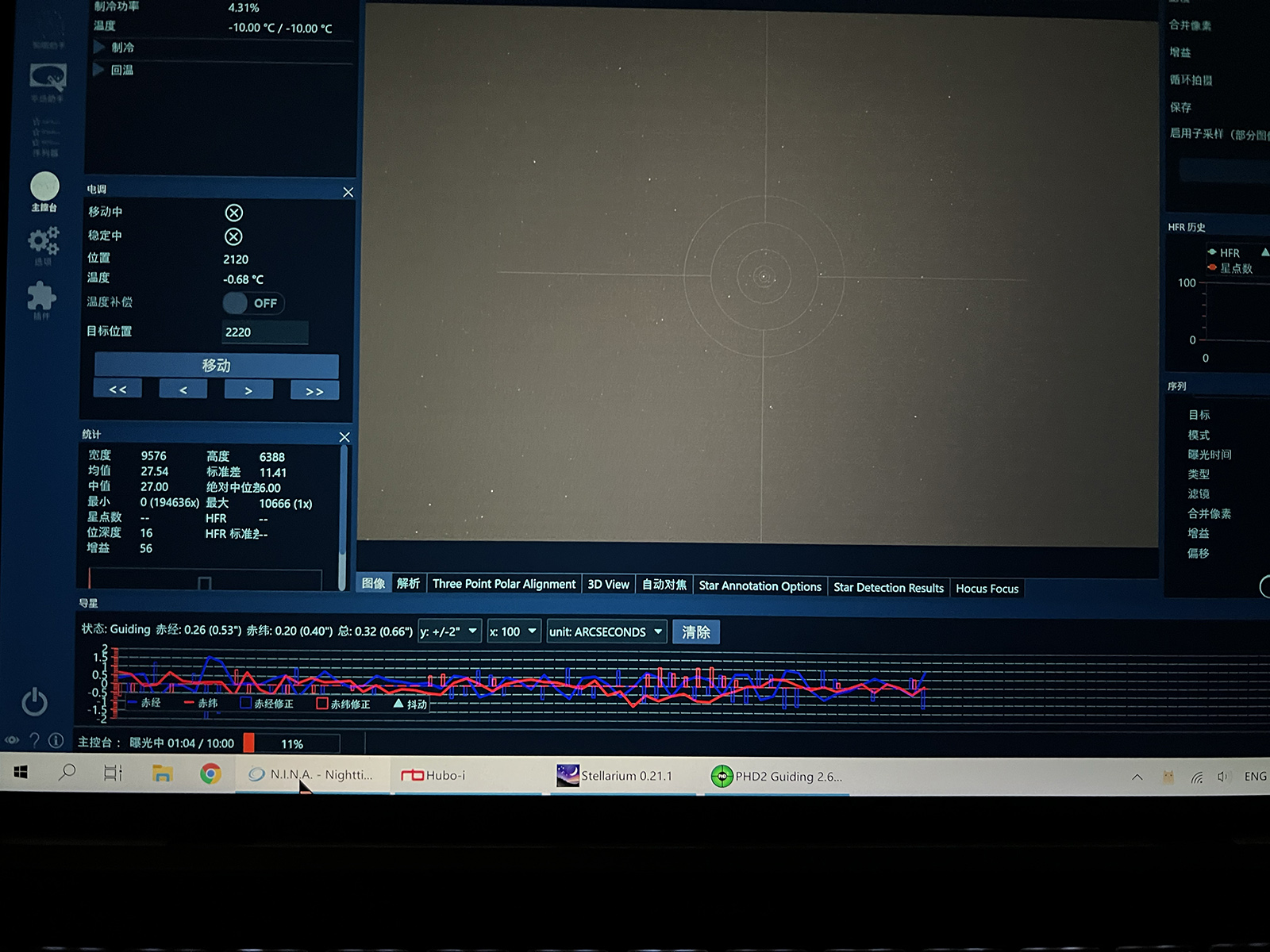
Task: Click the > small step outward button
Action: pos(248,391)
